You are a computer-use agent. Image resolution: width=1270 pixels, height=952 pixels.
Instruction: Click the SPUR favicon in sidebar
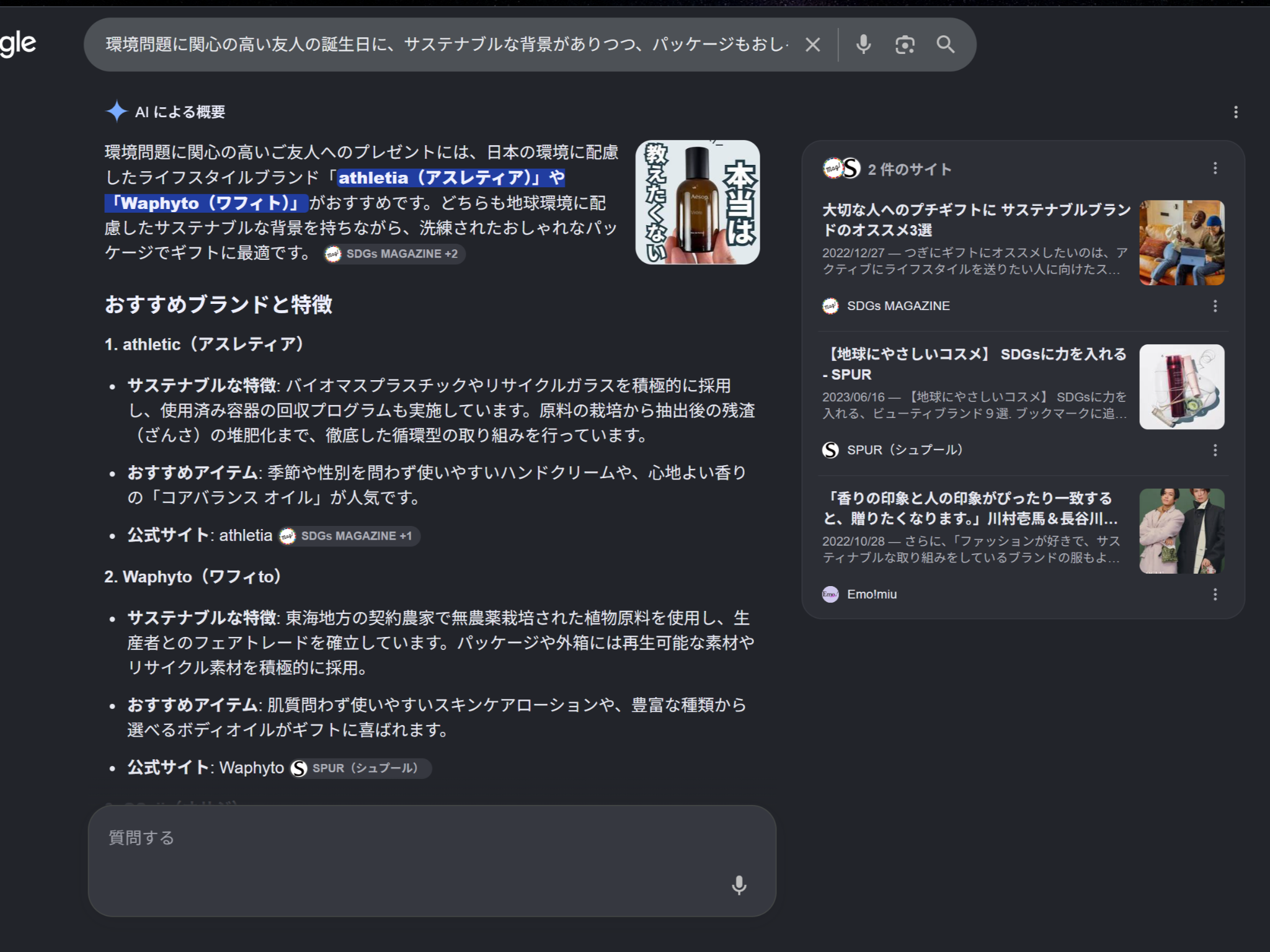point(830,450)
